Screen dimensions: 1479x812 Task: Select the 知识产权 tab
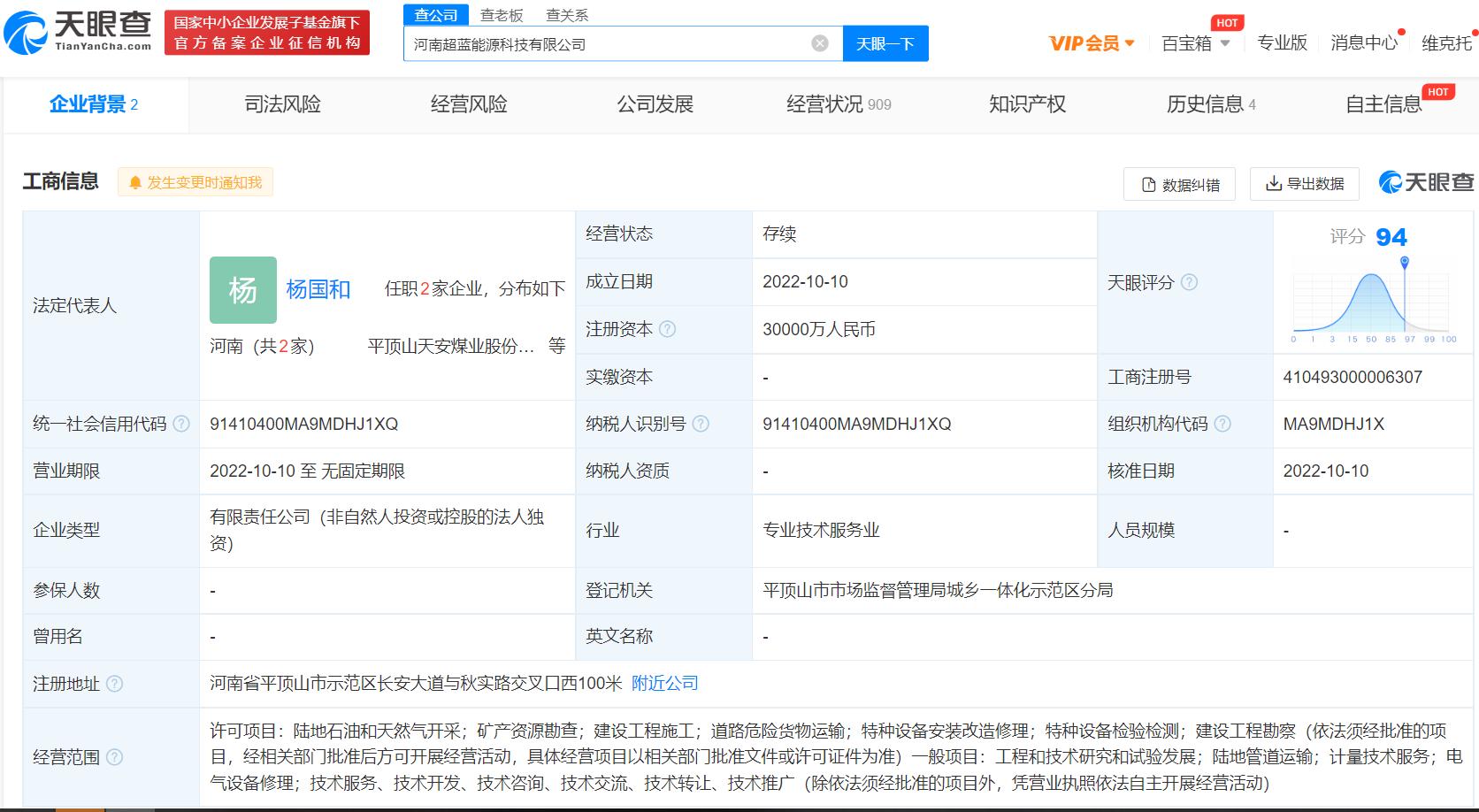[x=1027, y=104]
